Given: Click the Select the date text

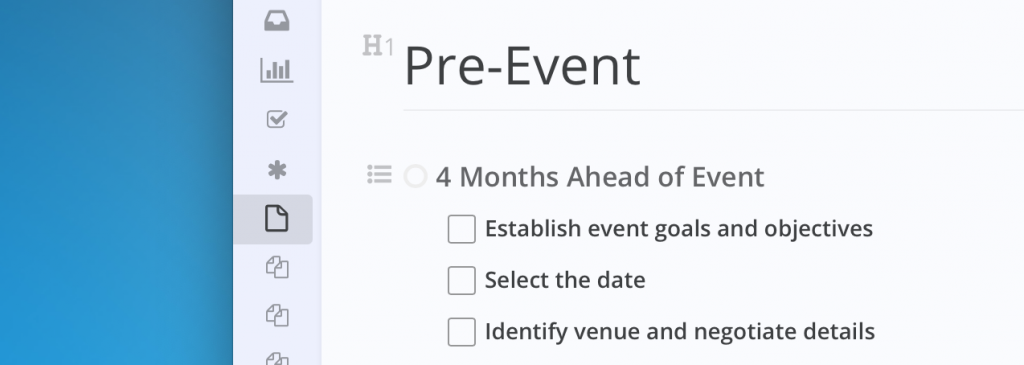Looking at the screenshot, I should coord(565,280).
